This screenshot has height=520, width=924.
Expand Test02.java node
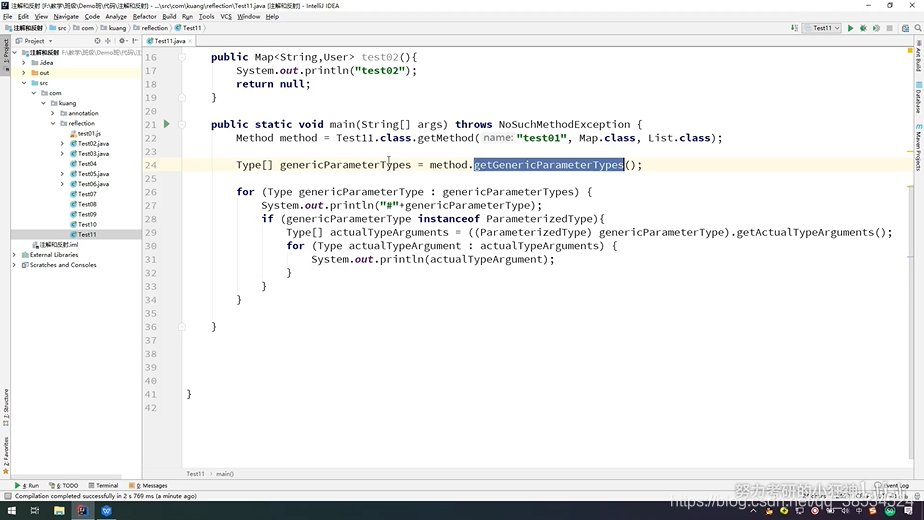(62, 143)
